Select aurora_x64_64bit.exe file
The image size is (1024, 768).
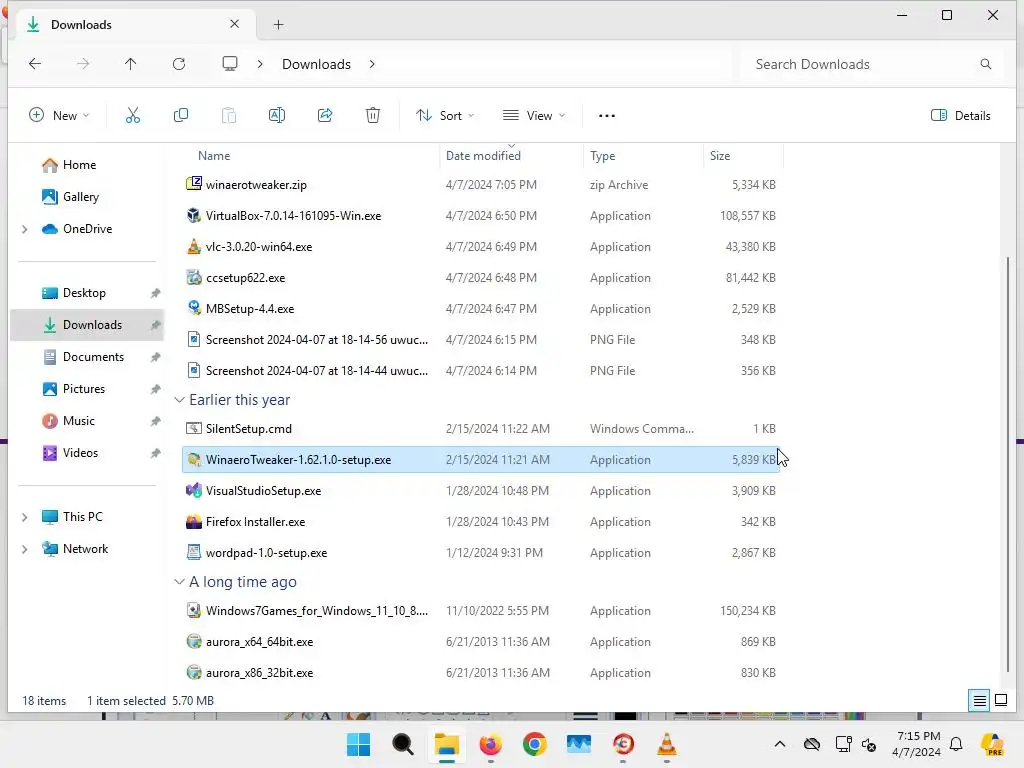coord(480,642)
